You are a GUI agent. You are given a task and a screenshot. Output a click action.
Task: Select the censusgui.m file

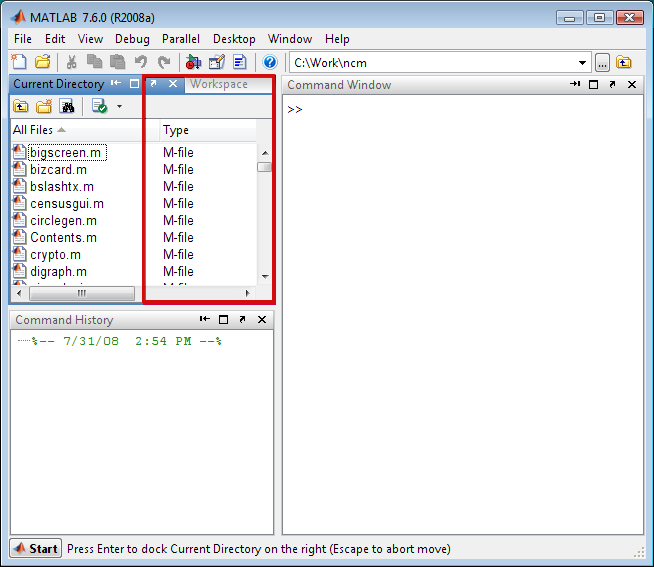(66, 203)
